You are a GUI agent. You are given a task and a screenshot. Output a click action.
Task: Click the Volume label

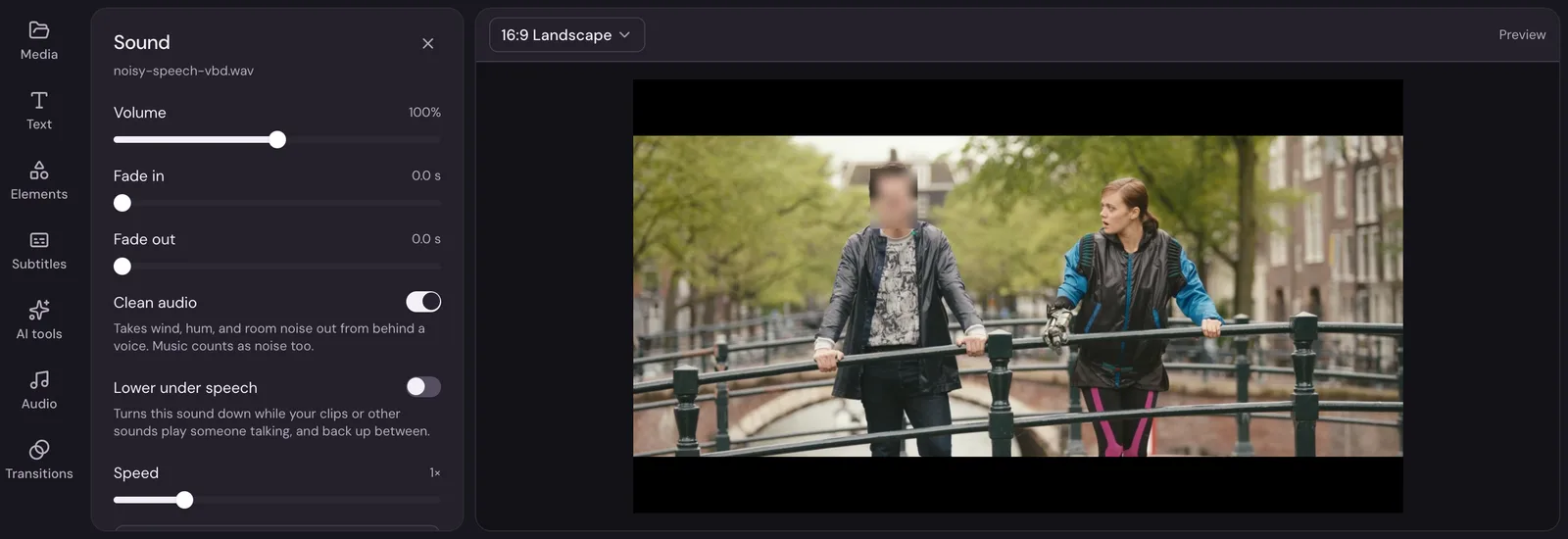[x=139, y=113]
